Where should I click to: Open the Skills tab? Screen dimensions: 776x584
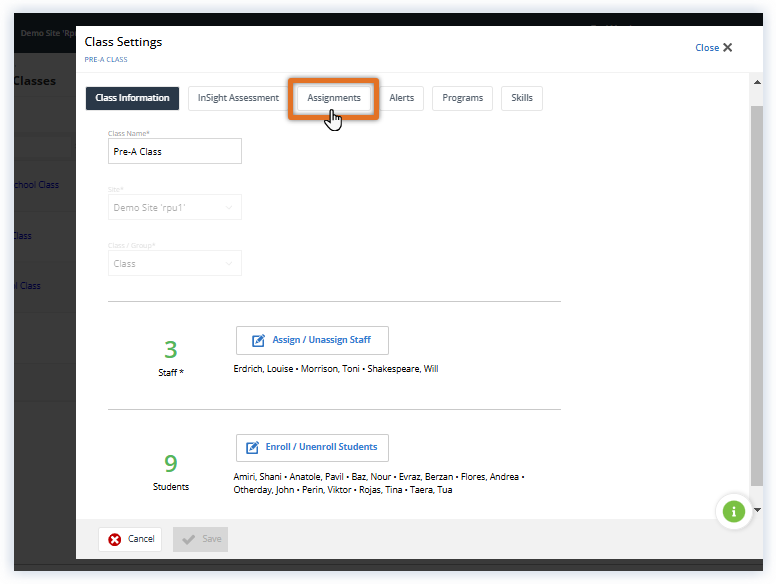click(x=522, y=98)
